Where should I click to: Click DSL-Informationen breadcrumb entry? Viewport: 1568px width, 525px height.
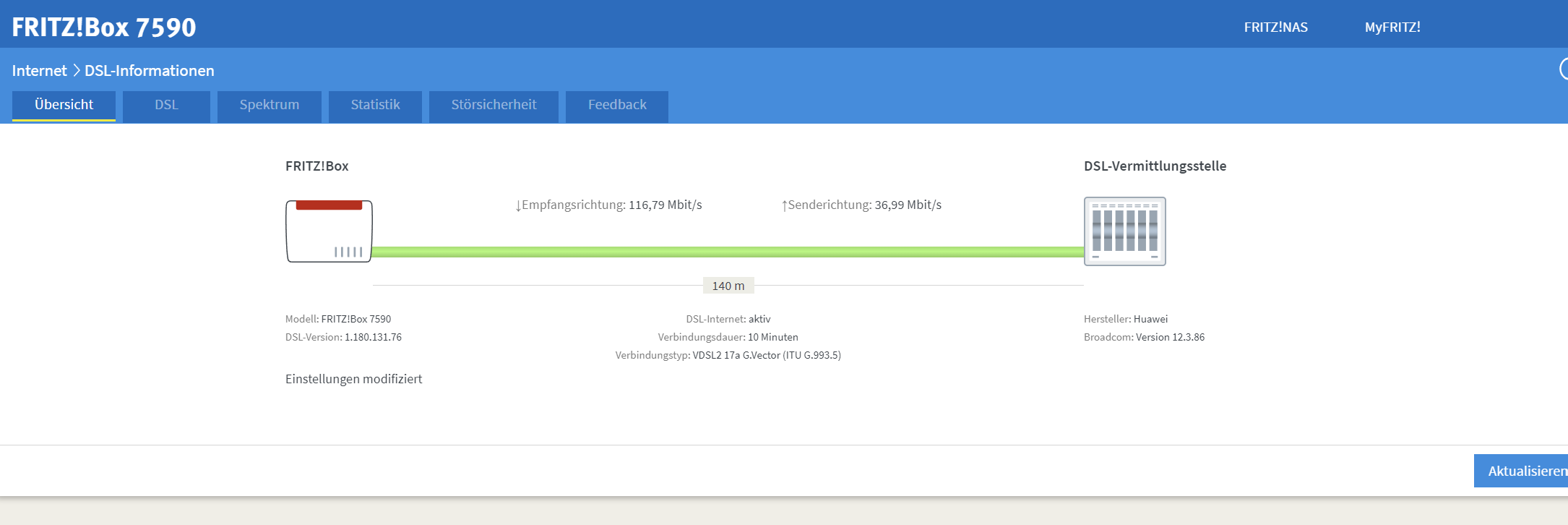coord(150,71)
